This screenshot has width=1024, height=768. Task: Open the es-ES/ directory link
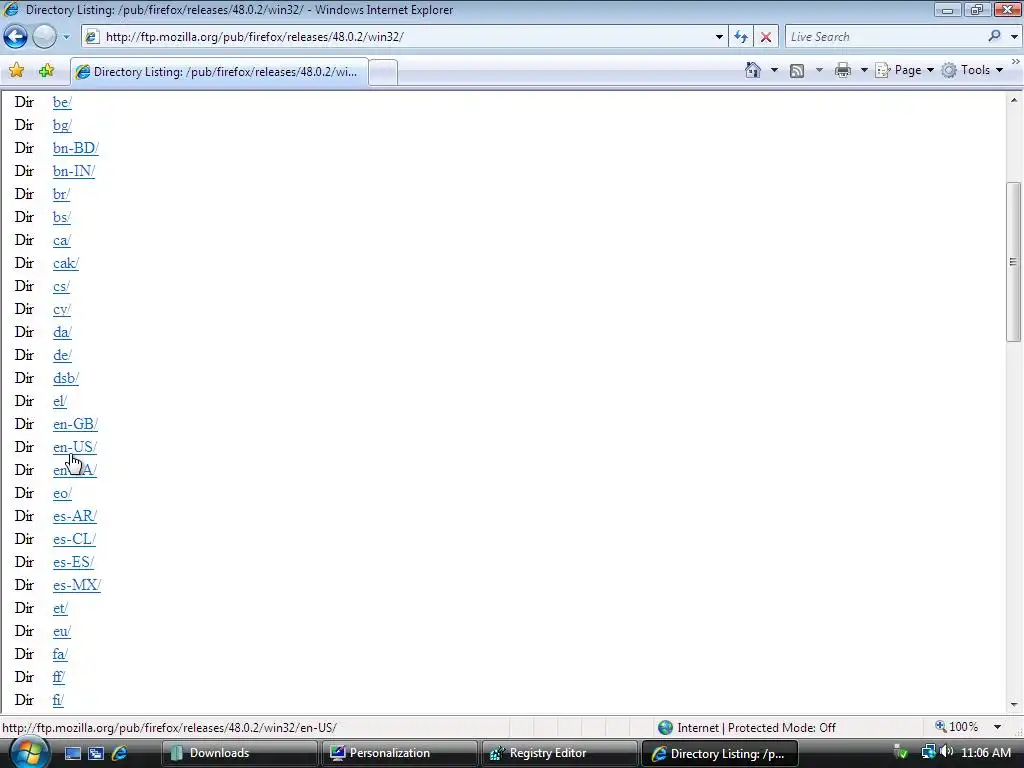[73, 562]
